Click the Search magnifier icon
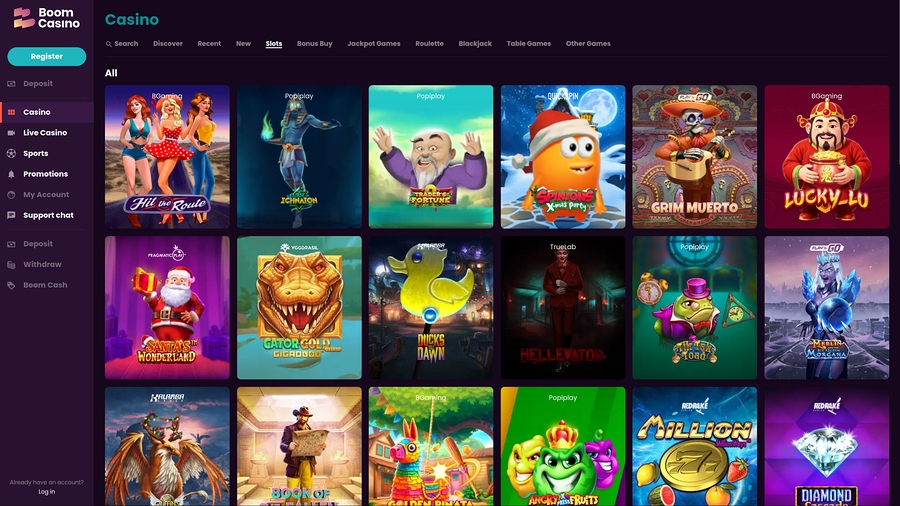This screenshot has height=506, width=900. 108,44
